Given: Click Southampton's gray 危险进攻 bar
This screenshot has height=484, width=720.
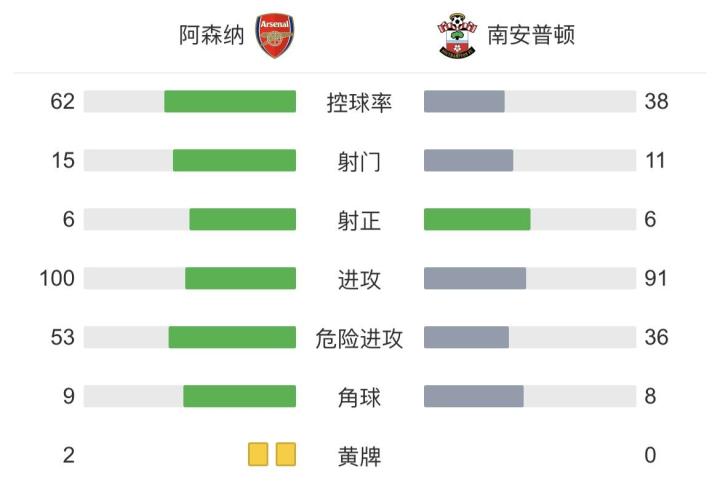Looking at the screenshot, I should 466,337.
